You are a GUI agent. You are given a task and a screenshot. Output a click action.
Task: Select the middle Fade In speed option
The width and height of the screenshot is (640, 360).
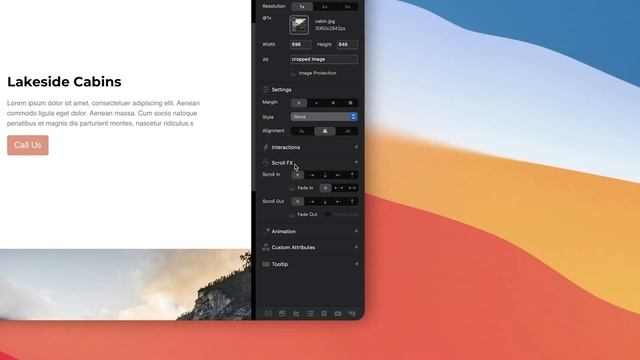pyautogui.click(x=338, y=188)
